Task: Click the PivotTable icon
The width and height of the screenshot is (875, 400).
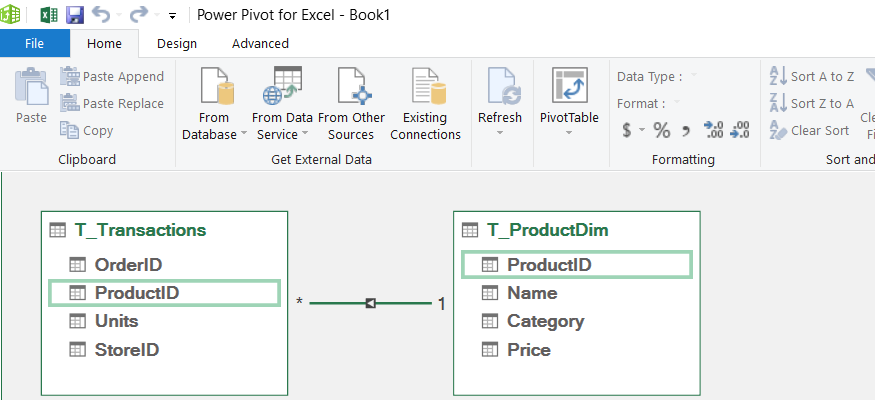Action: coord(570,85)
